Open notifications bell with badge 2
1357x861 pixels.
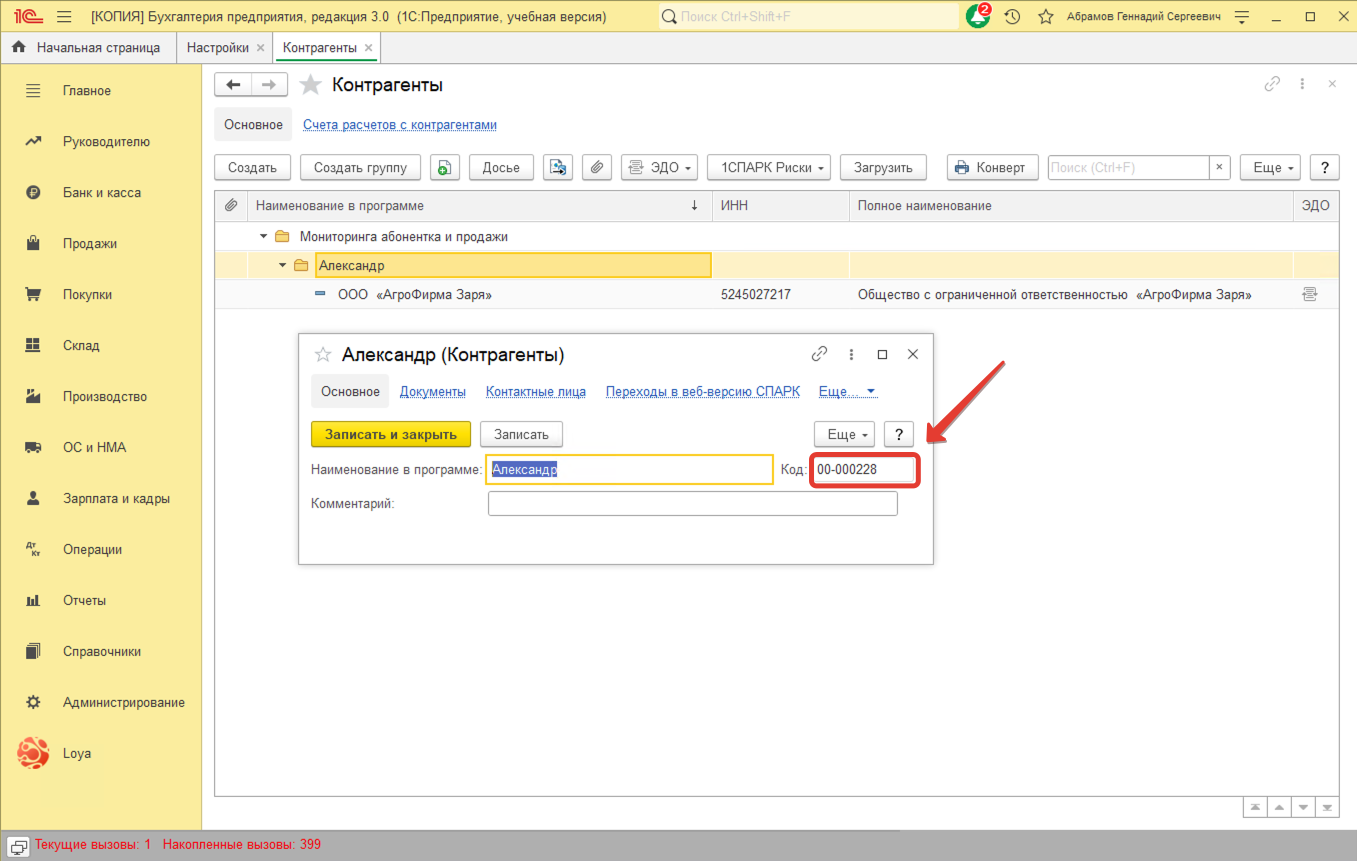(978, 16)
